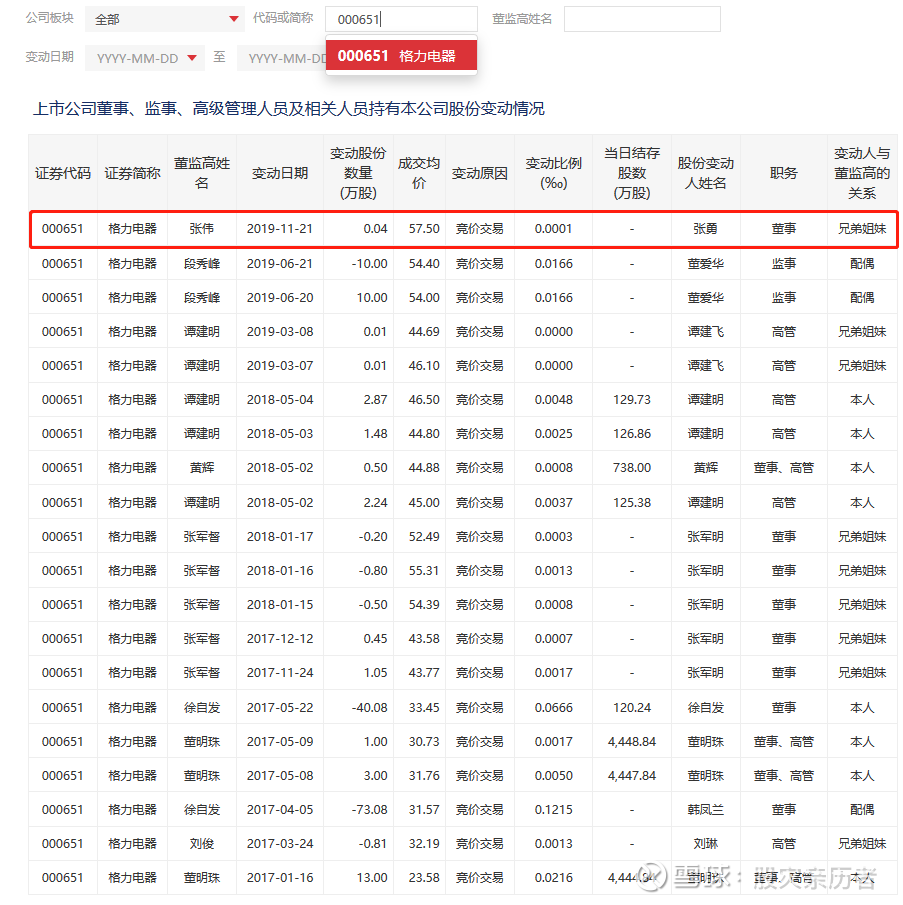The width and height of the screenshot is (903, 905).
Task: Click 张勇 in the first row
Action: point(705,229)
